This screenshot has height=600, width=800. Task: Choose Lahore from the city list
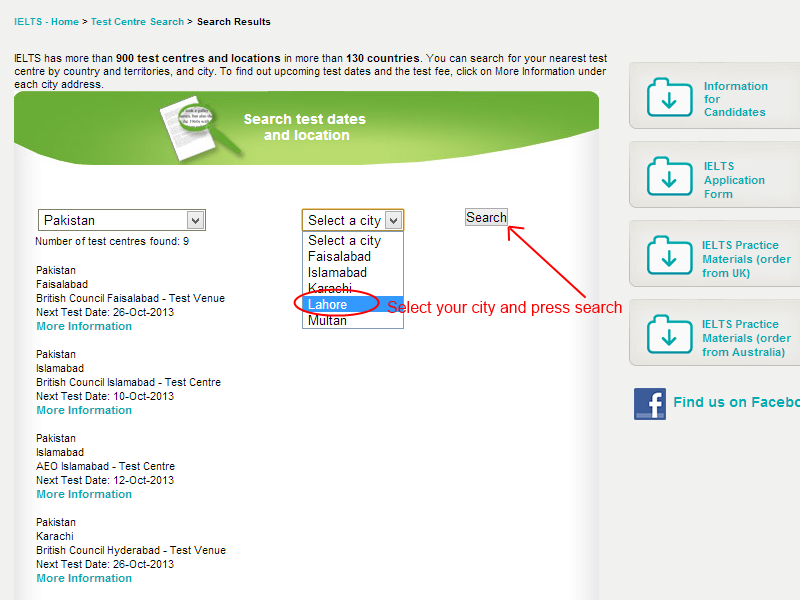[x=353, y=304]
